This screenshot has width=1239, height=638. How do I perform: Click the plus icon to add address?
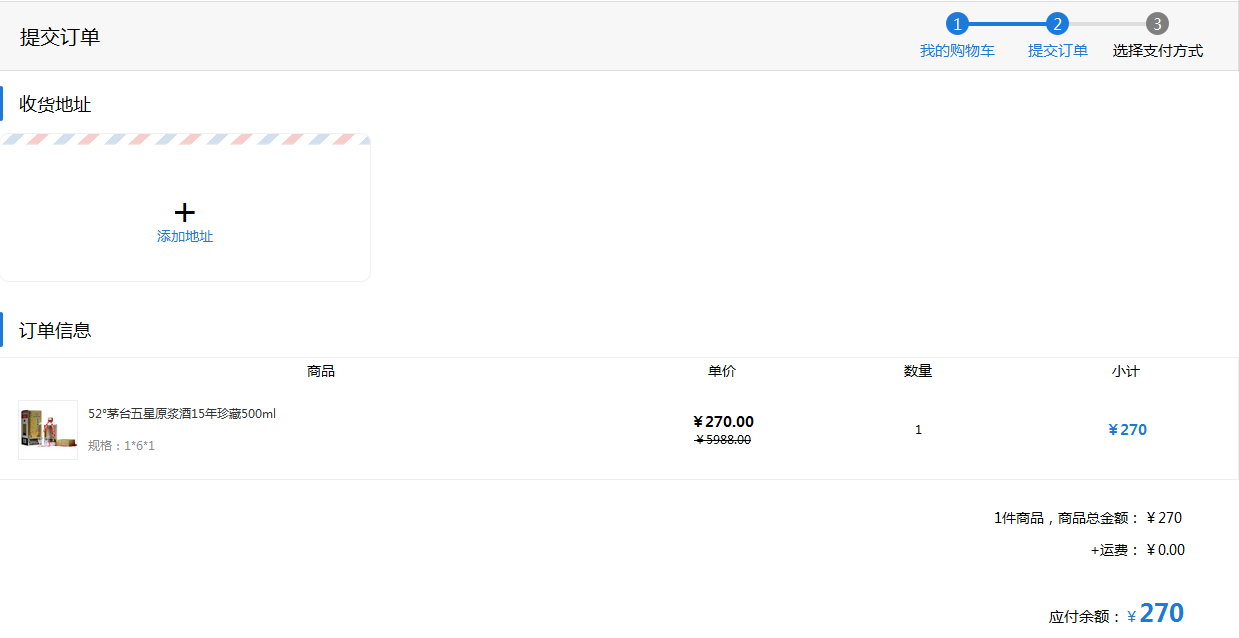(x=185, y=212)
